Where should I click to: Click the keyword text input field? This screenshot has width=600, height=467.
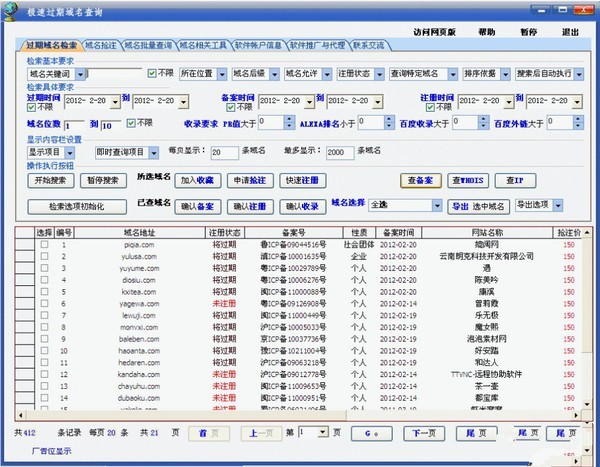coord(114,74)
